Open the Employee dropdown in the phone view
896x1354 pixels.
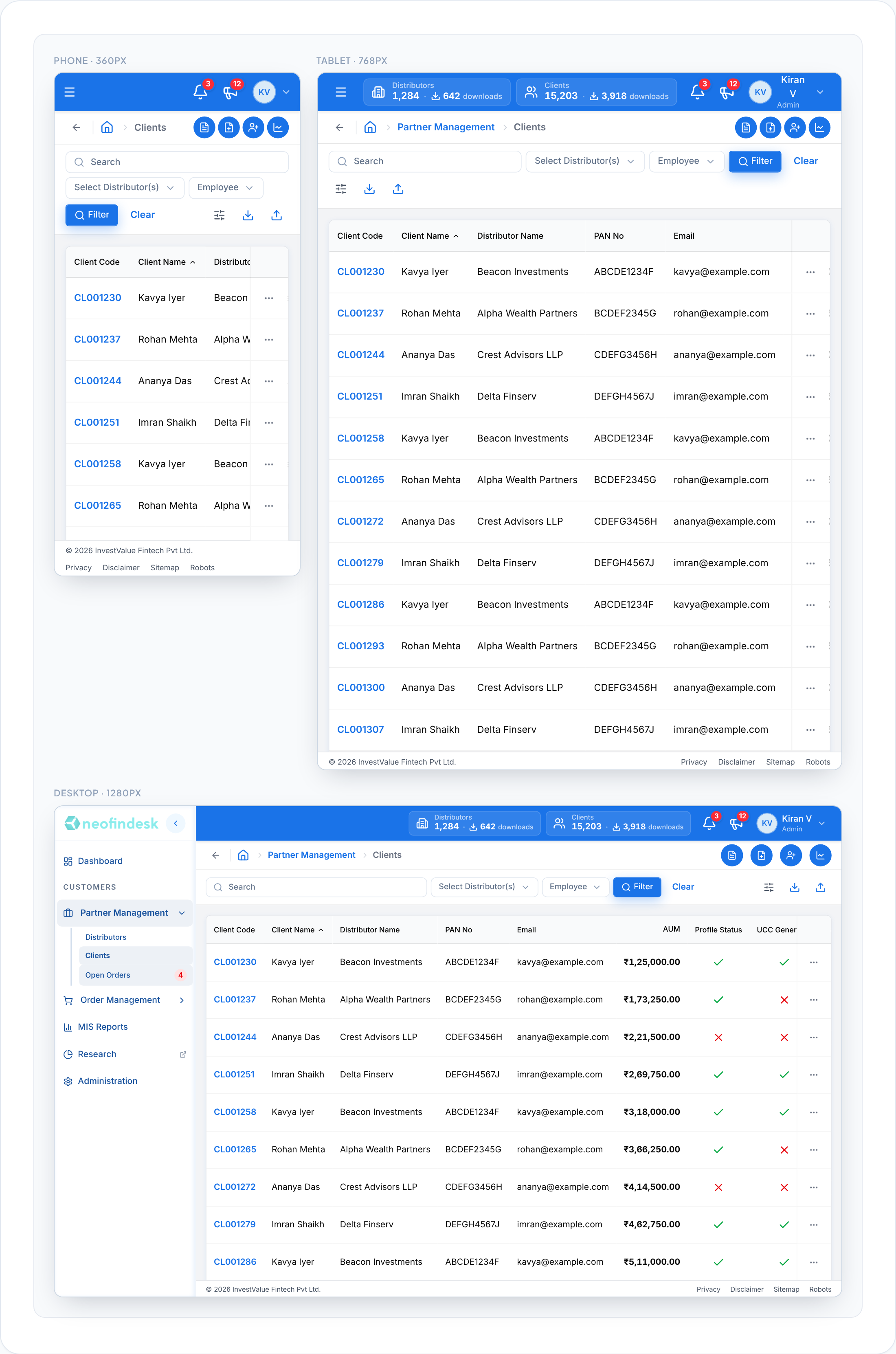[226, 187]
